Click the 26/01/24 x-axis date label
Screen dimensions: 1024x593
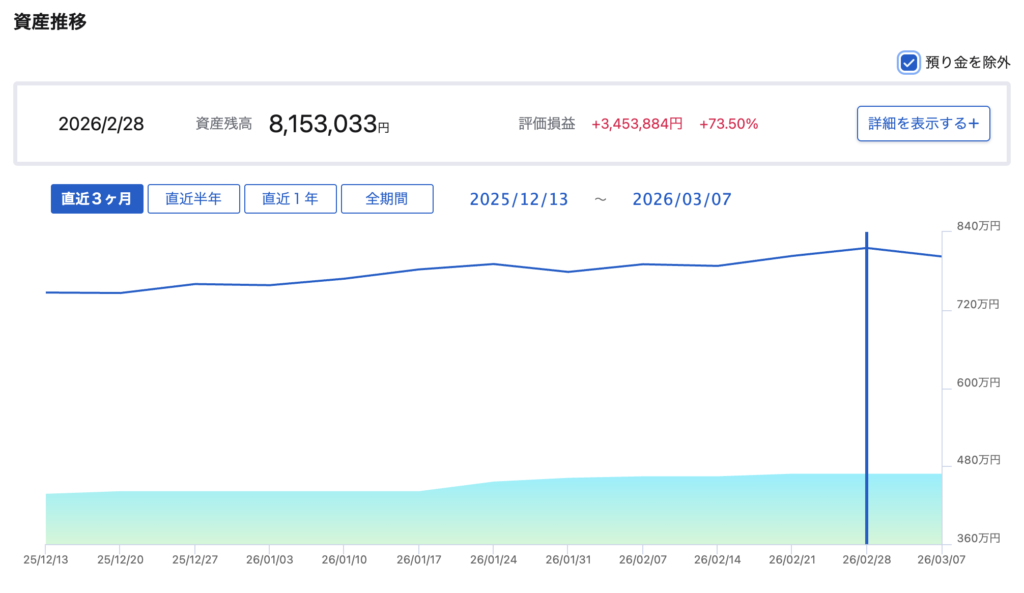pyautogui.click(x=494, y=560)
